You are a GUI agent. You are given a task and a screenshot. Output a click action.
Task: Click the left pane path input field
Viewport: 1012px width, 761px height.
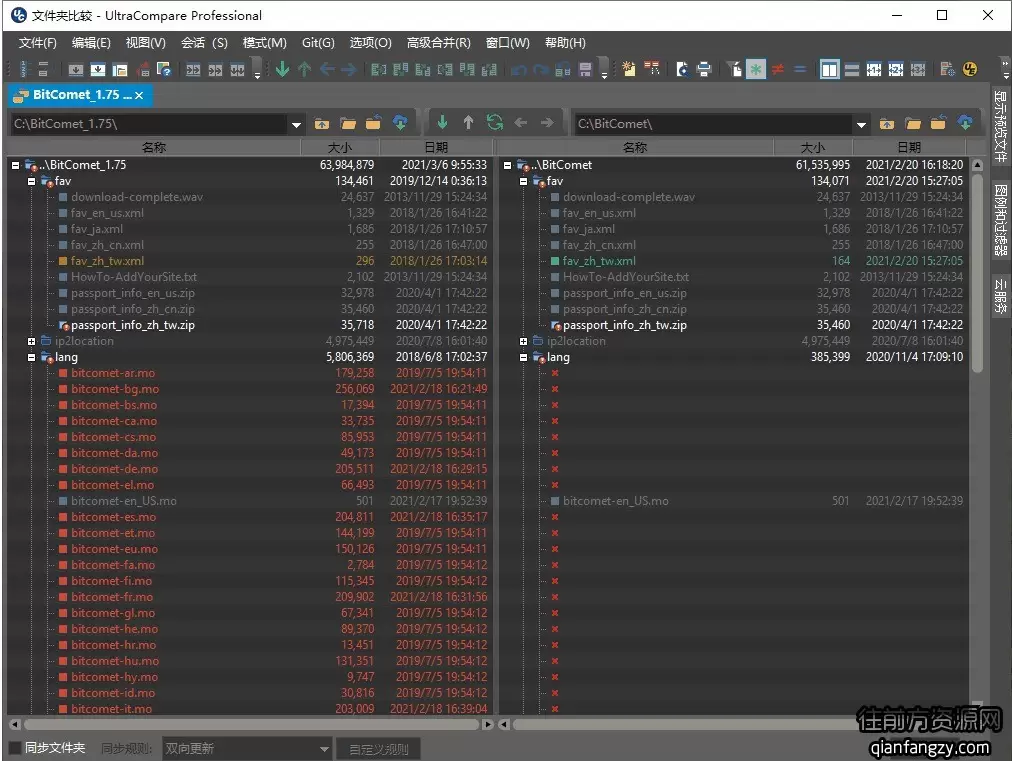[149, 124]
